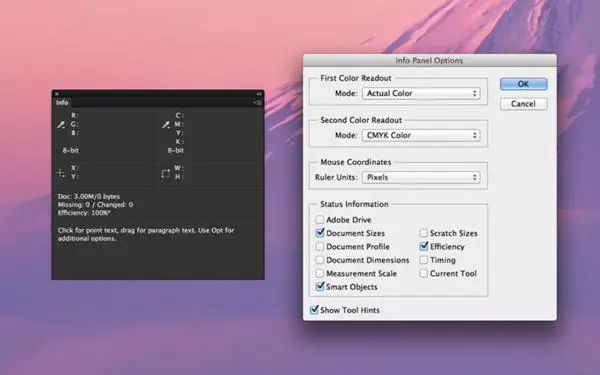Toggle the Efficiency checkbox
The width and height of the screenshot is (600, 375).
coord(424,246)
